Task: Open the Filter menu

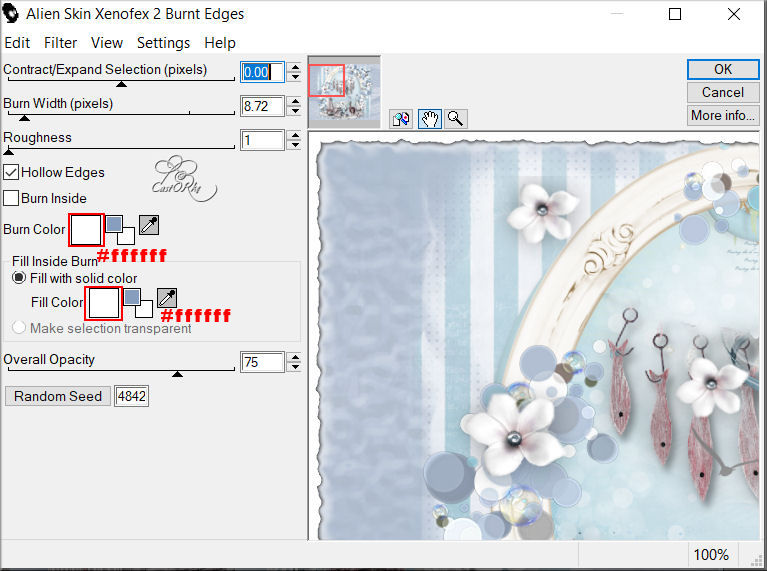Action: pos(60,43)
